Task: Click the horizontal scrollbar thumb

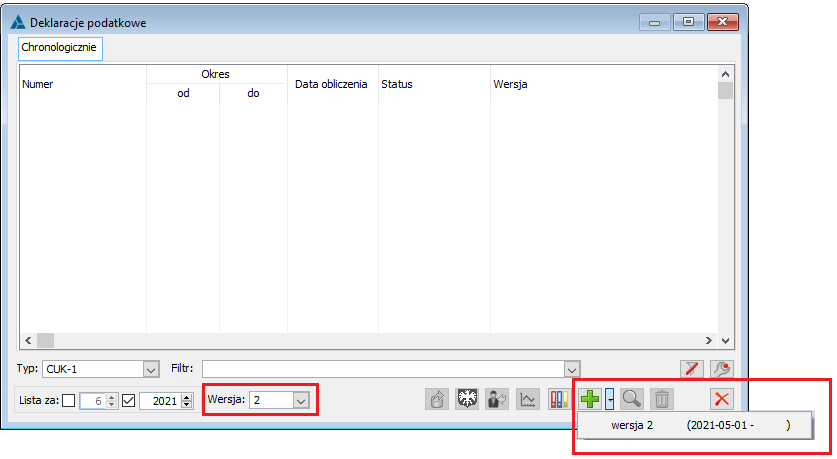Action: (45, 341)
